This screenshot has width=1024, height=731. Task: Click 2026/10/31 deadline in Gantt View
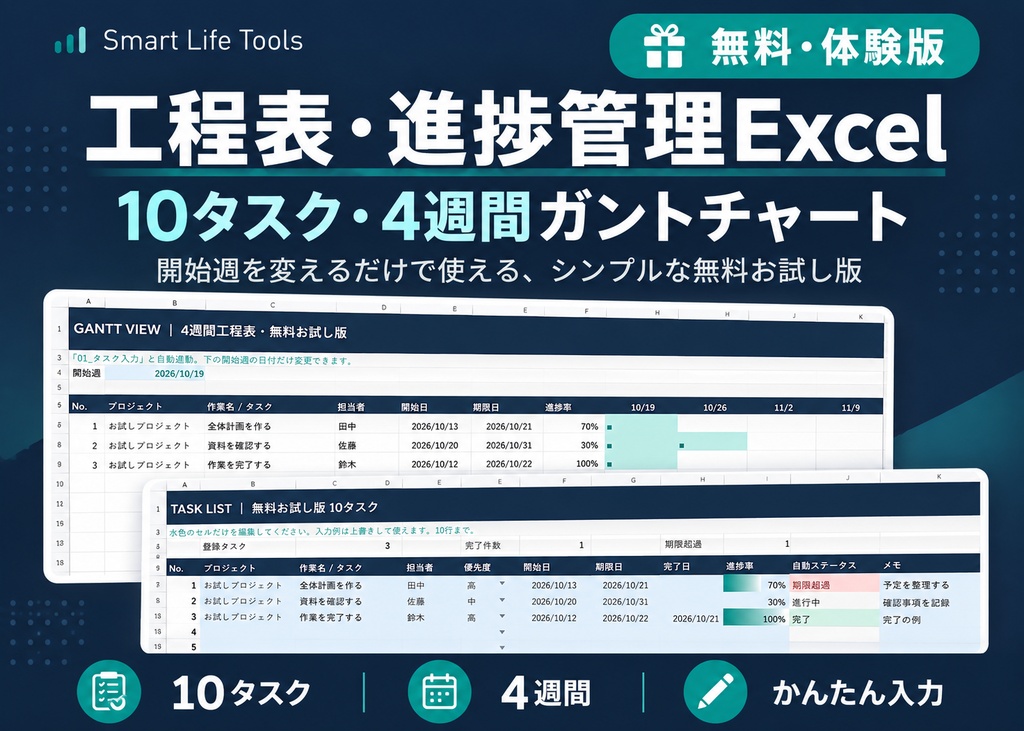pyautogui.click(x=509, y=445)
